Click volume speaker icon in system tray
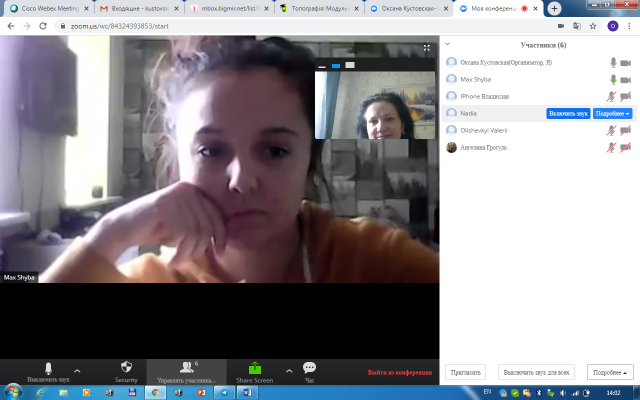 563,393
